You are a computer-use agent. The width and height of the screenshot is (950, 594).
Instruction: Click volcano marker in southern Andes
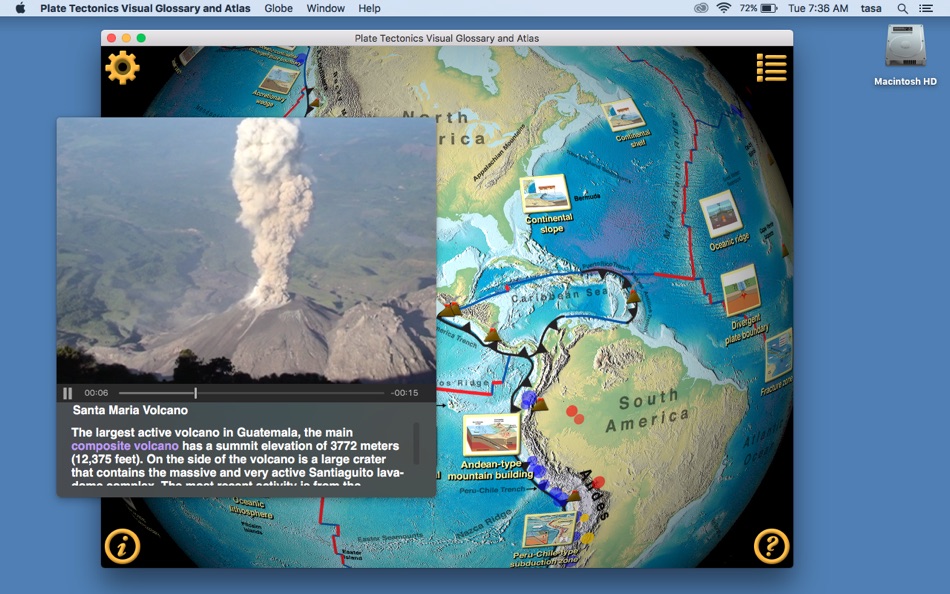pos(573,496)
